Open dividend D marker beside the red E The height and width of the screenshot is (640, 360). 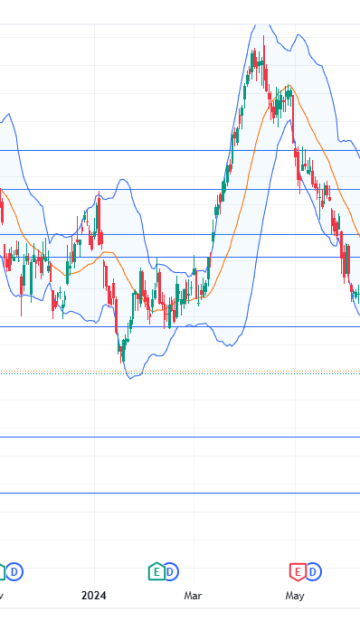click(313, 572)
